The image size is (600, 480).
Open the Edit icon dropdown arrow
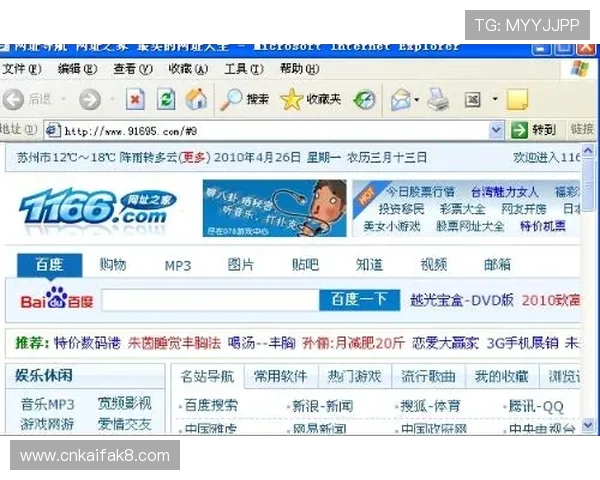[495, 99]
